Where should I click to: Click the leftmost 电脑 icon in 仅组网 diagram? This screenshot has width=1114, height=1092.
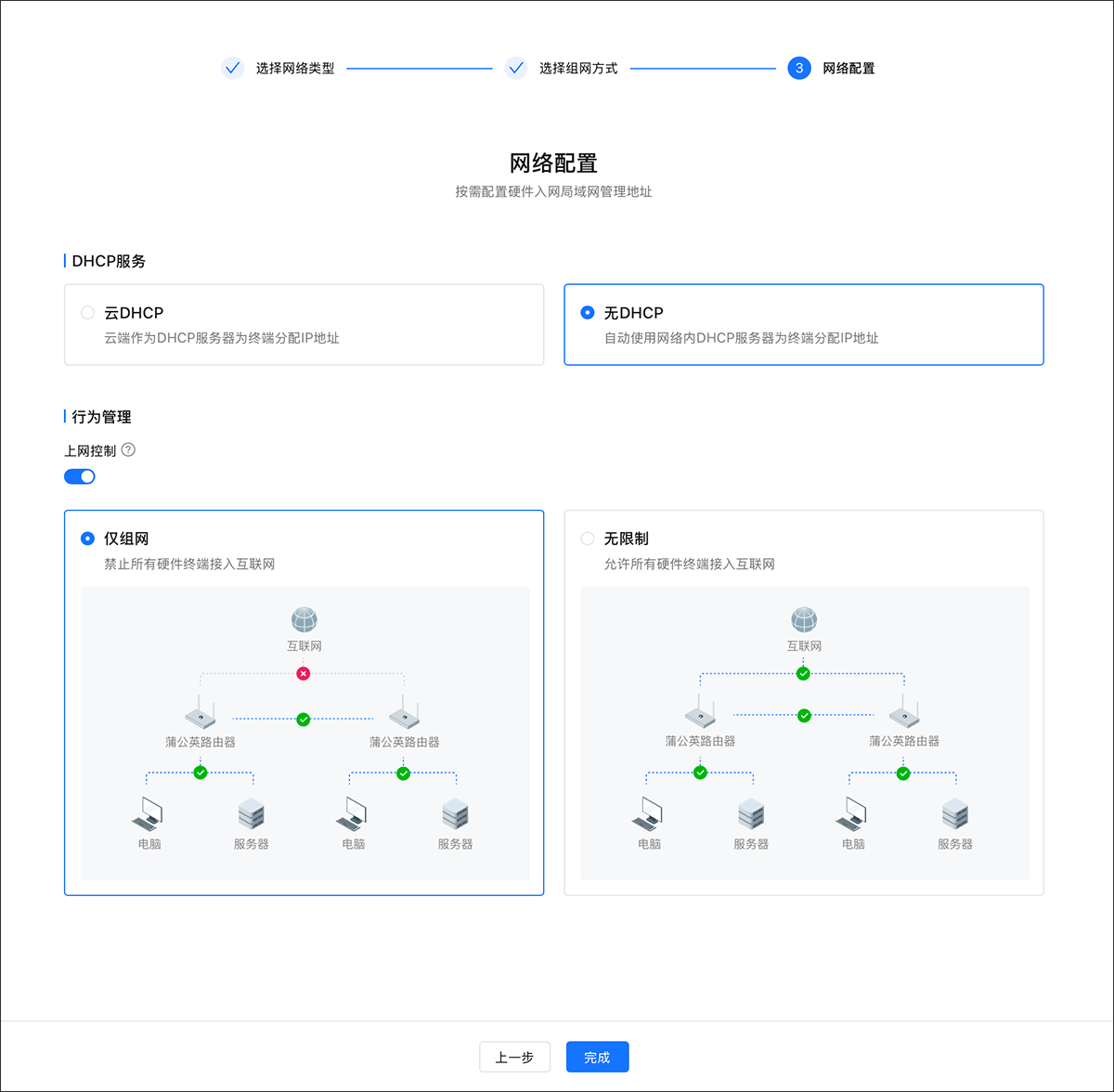149,814
